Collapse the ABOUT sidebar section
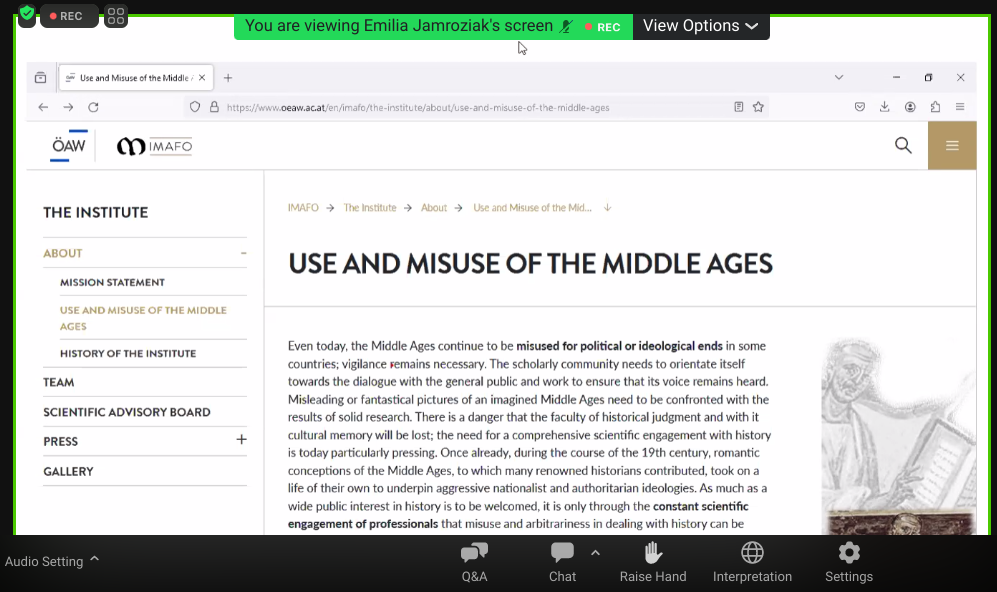This screenshot has height=592, width=997. coord(243,253)
